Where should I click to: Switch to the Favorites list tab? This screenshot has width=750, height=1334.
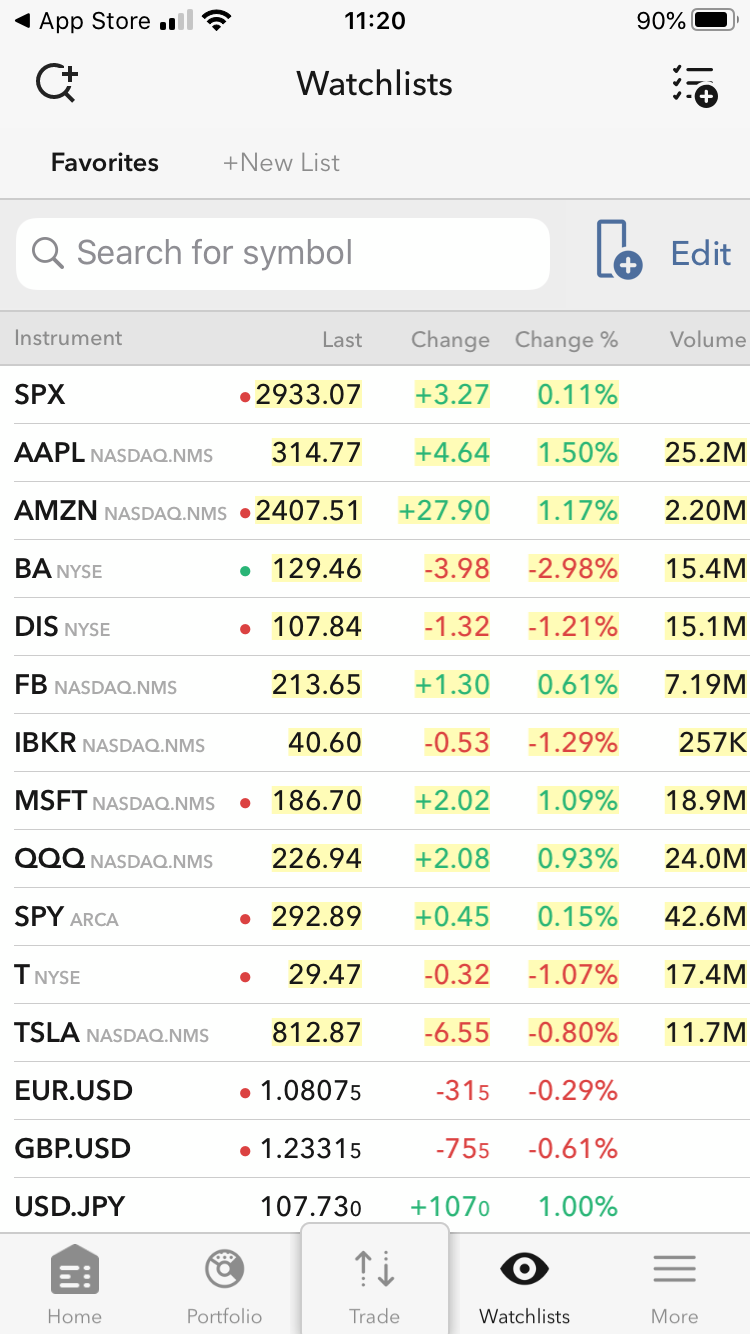(x=105, y=163)
